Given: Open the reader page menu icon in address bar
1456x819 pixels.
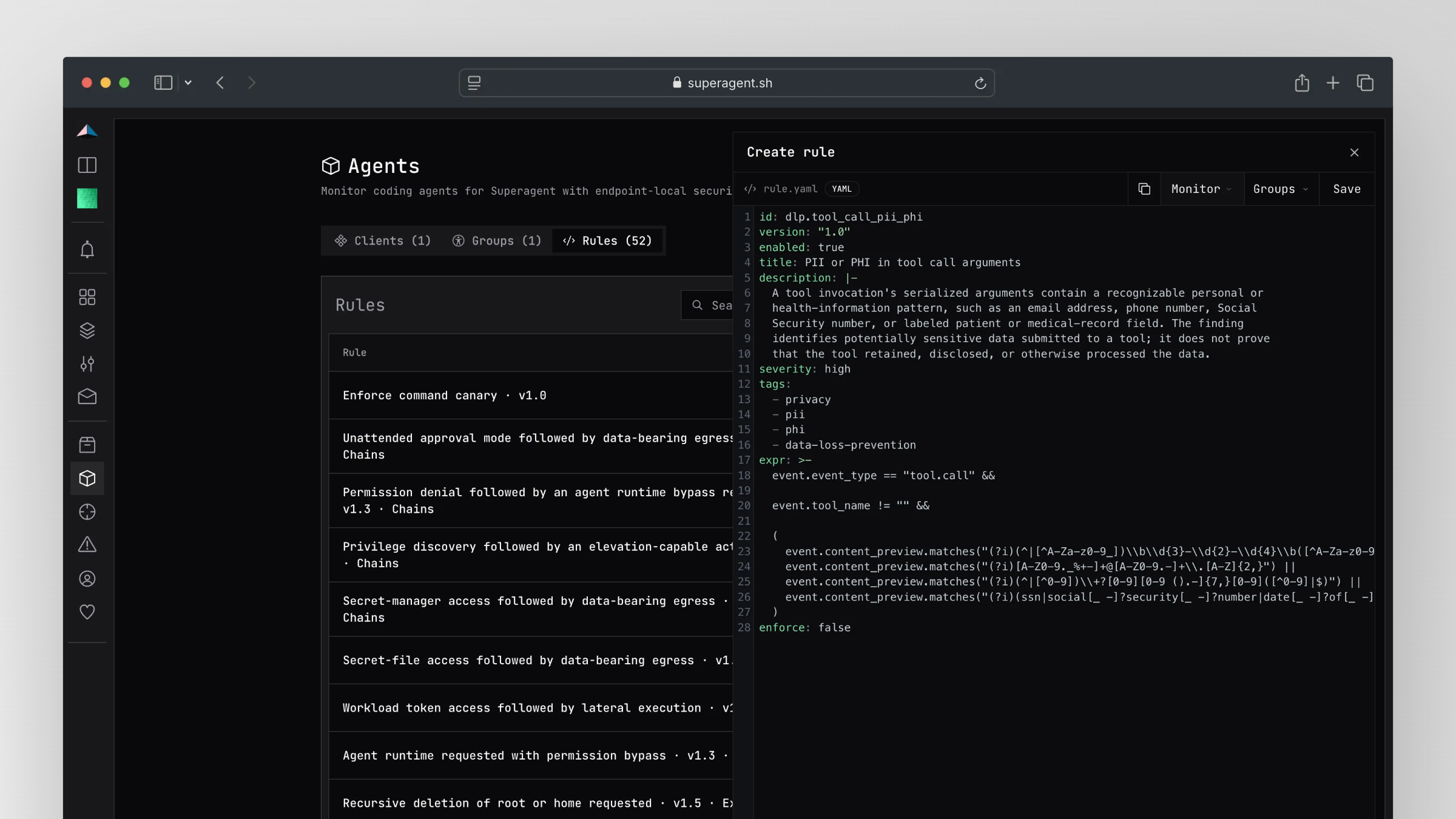Looking at the screenshot, I should click(x=474, y=83).
